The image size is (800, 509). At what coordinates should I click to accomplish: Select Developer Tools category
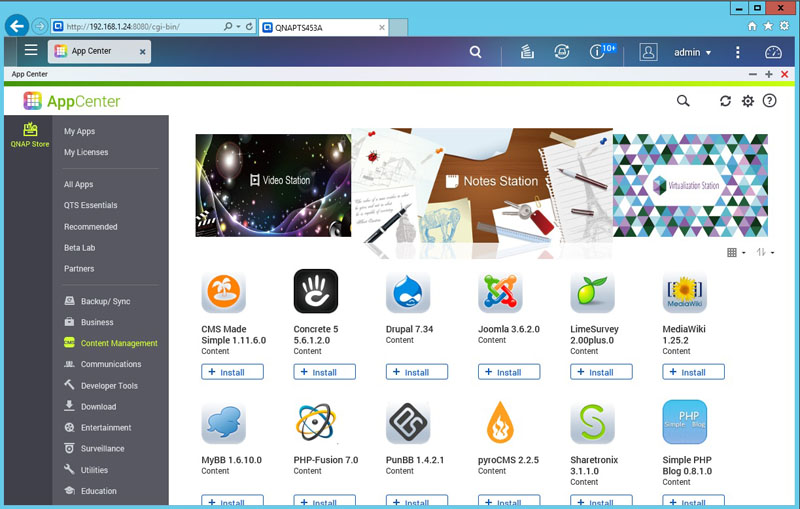click(x=101, y=385)
